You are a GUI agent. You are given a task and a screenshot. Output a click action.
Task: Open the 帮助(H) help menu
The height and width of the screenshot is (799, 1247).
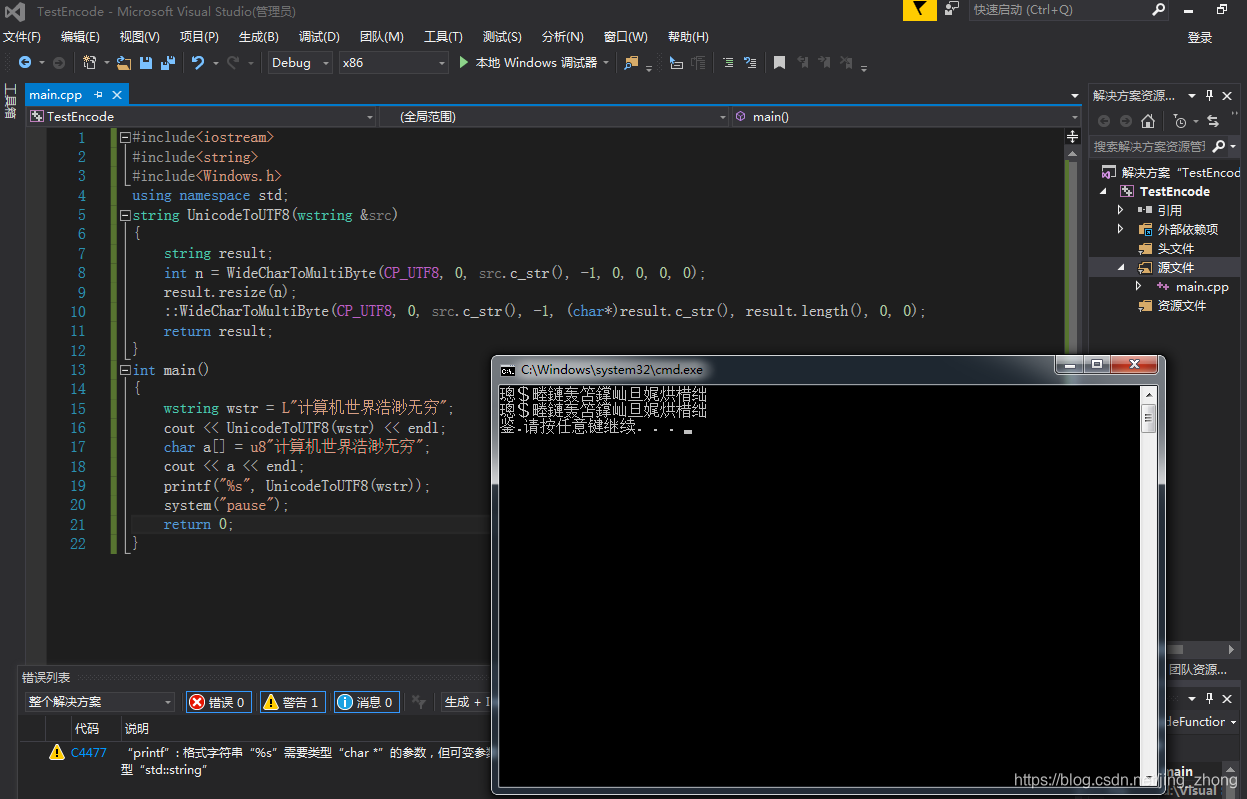tap(688, 37)
